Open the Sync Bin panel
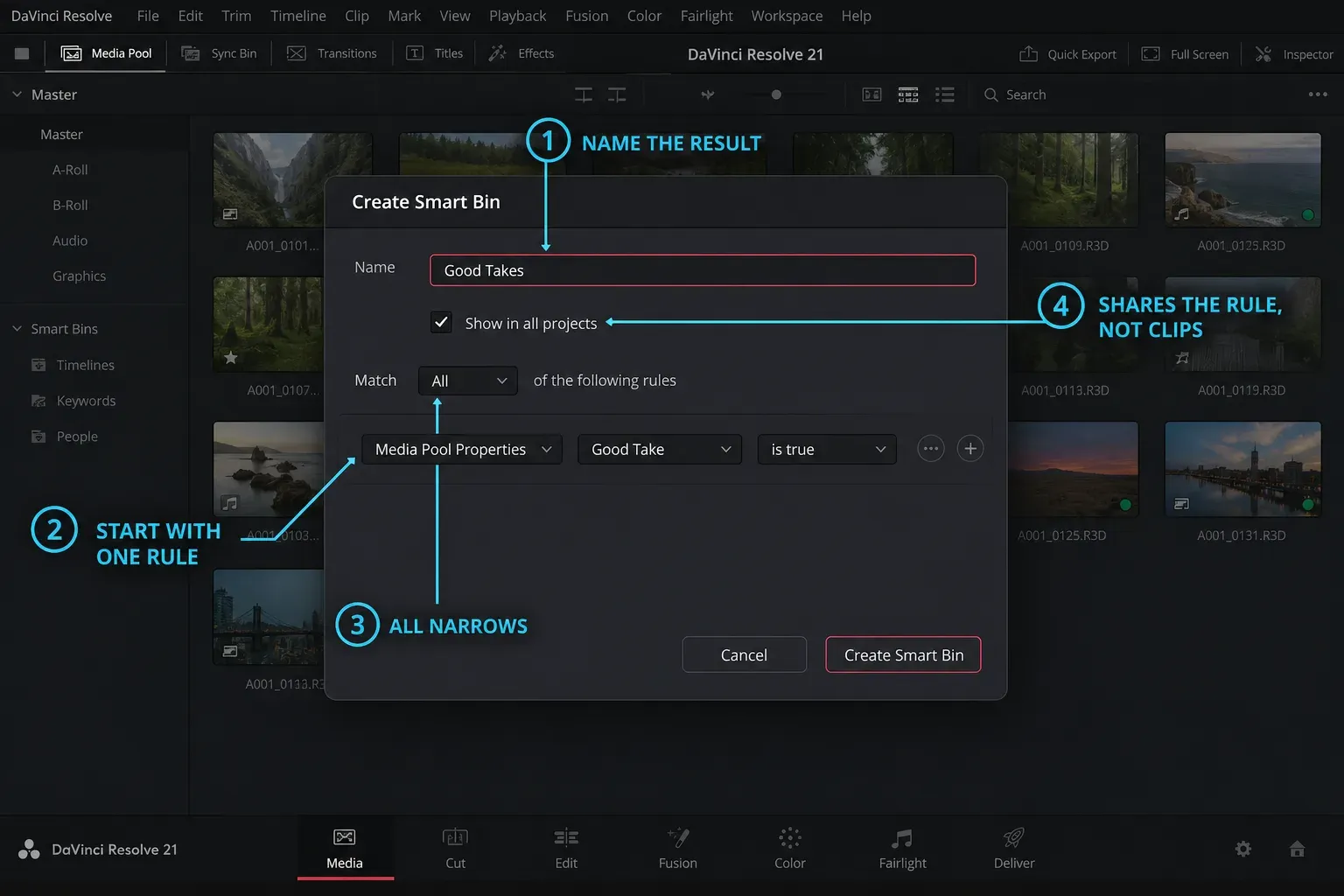 tap(219, 53)
